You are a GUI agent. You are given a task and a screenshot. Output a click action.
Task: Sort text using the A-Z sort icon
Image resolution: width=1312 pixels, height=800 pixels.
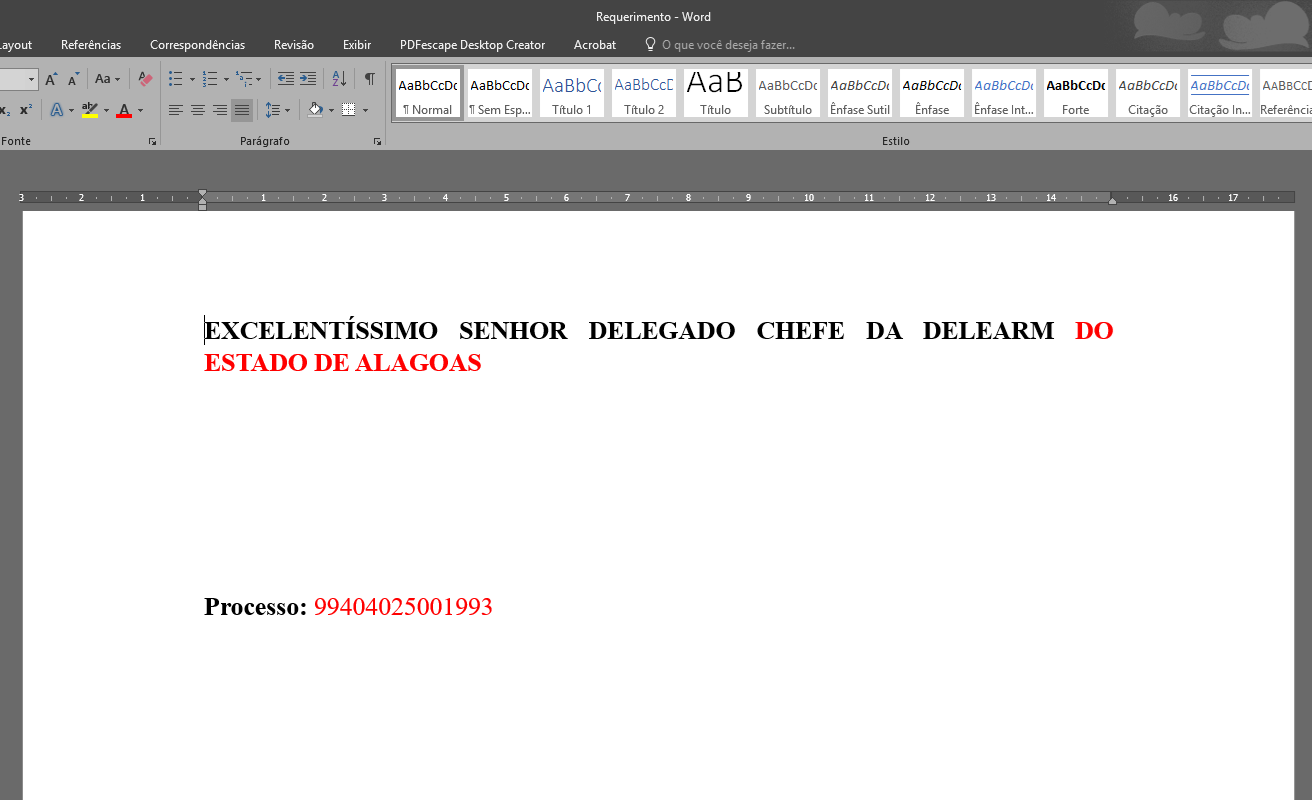tap(339, 79)
